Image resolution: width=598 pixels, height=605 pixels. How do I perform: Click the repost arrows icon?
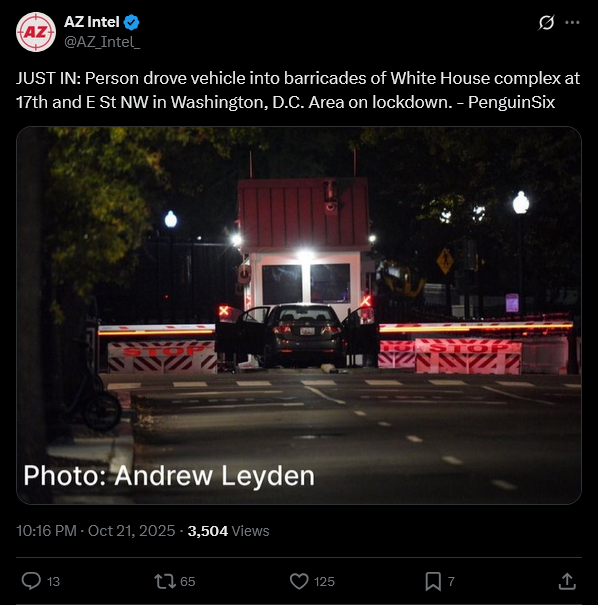[165, 581]
